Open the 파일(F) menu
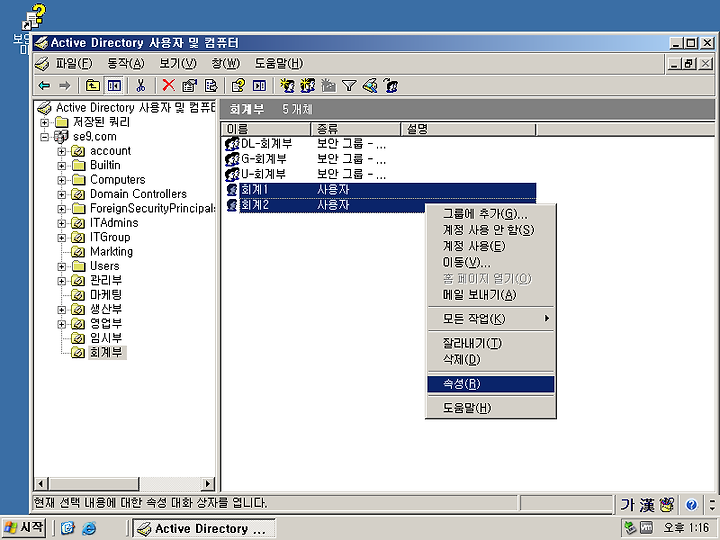720x540 pixels. (74, 64)
